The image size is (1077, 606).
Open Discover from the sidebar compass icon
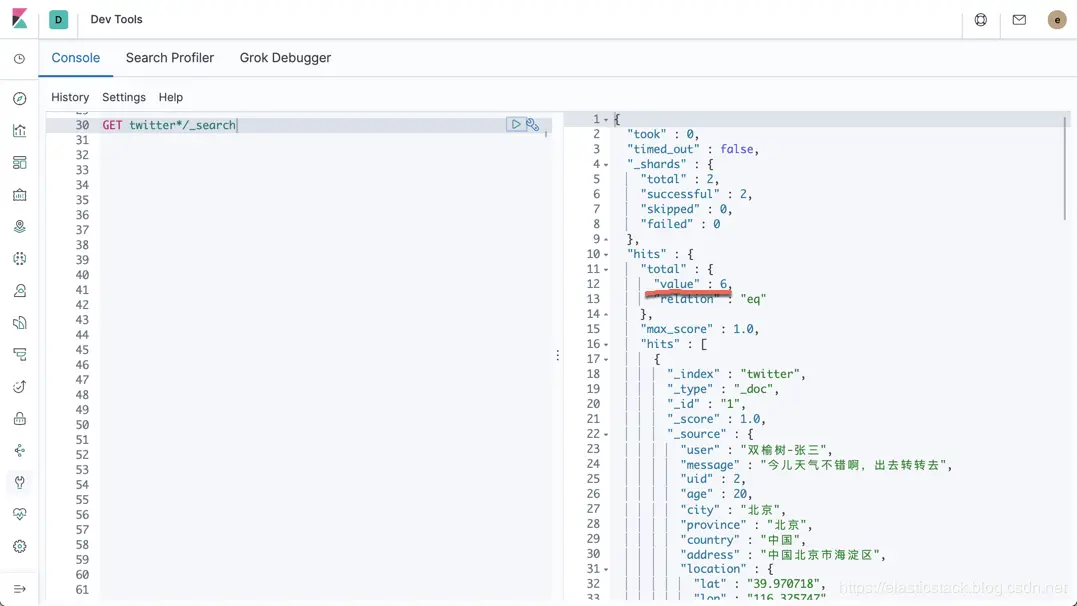pyautogui.click(x=19, y=99)
